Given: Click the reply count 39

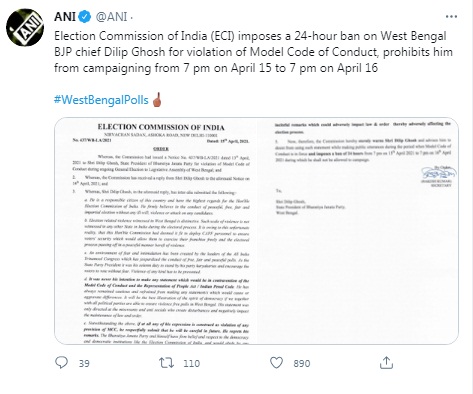Looking at the screenshot, I should (x=84, y=363).
